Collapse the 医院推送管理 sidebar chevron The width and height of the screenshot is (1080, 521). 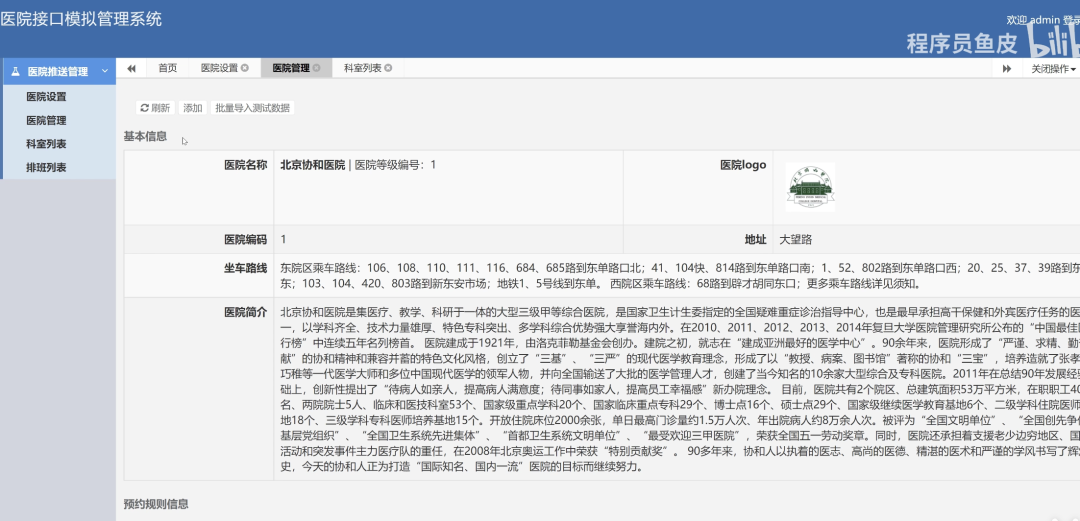(106, 72)
